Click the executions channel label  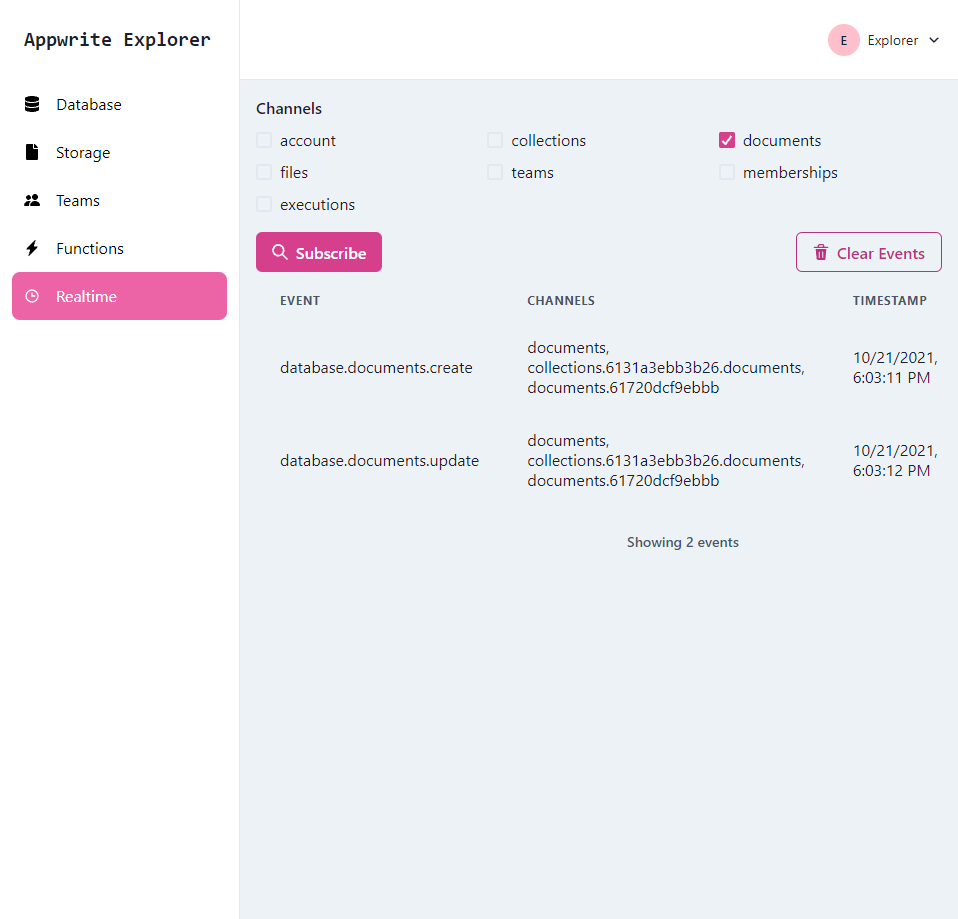pos(317,205)
